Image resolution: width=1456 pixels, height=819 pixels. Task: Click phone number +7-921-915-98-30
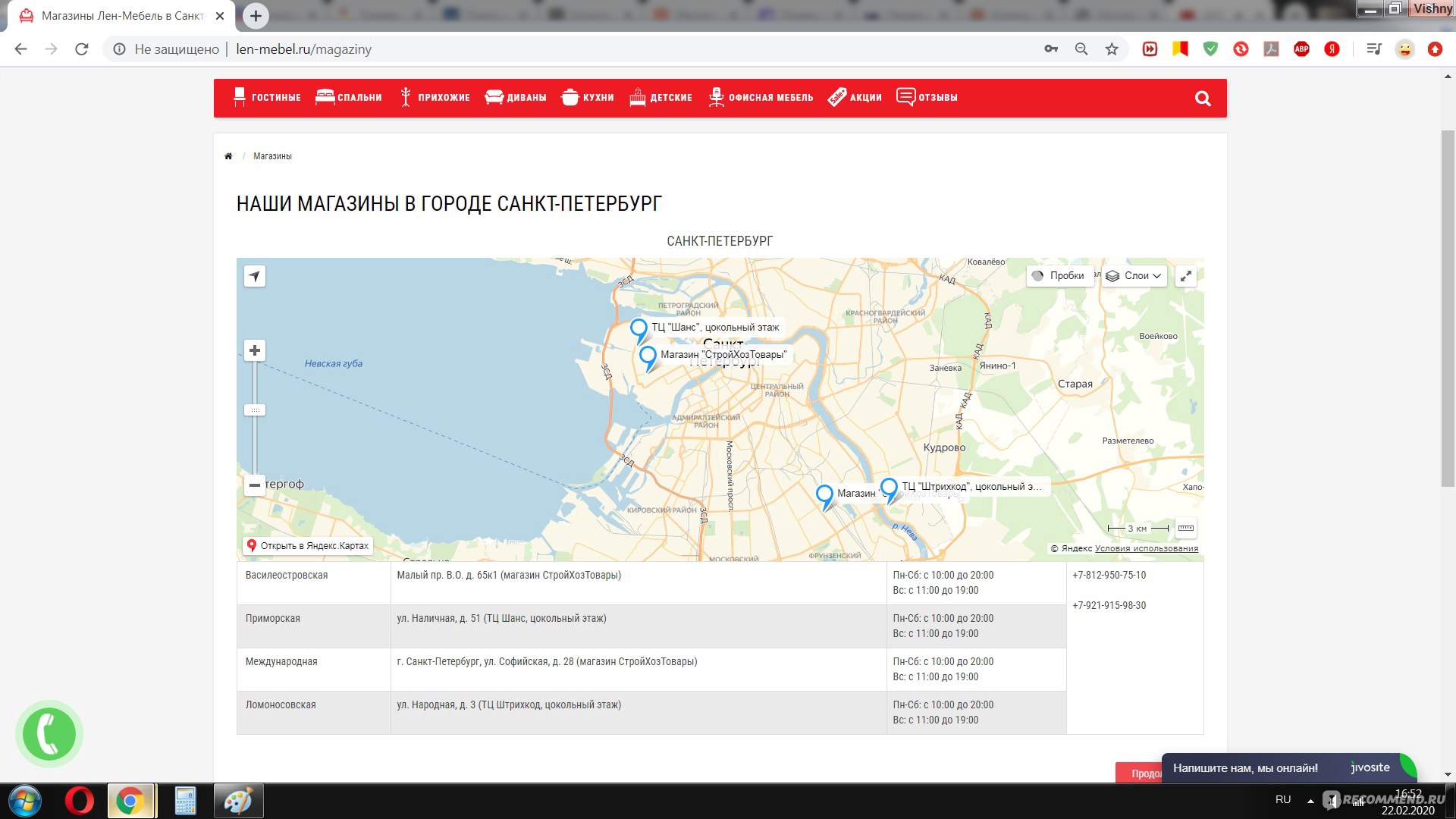coord(1109,605)
